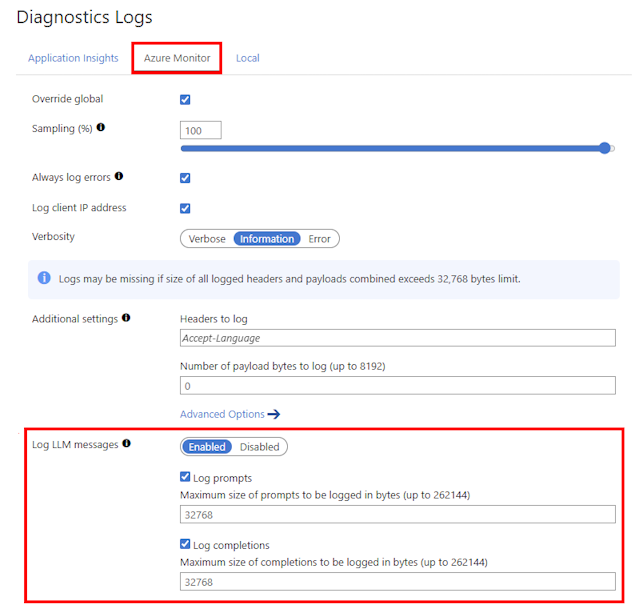
Task: Uncheck the Override global checkbox
Action: [x=185, y=100]
